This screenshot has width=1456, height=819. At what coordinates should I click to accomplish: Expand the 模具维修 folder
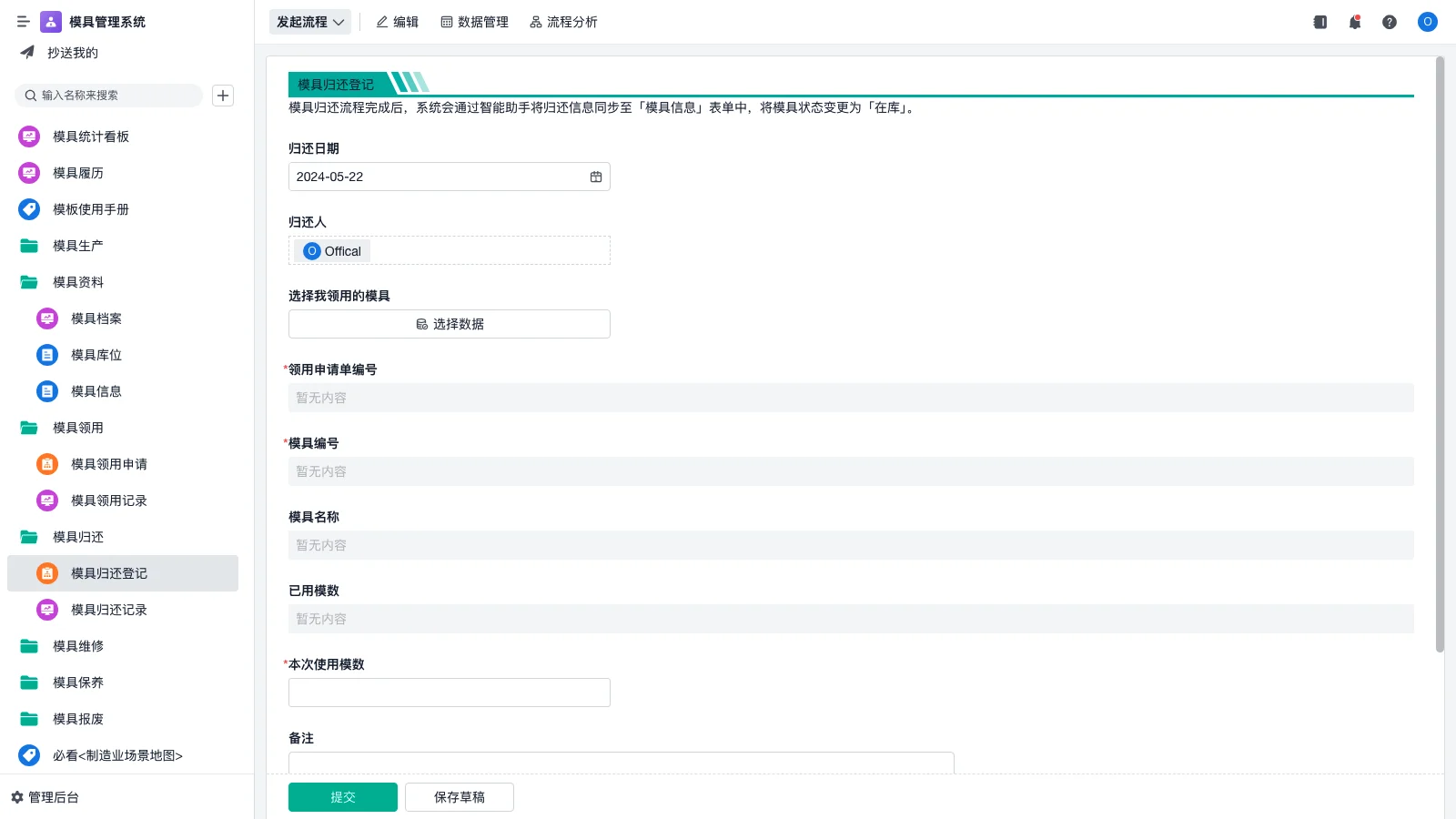(x=77, y=646)
